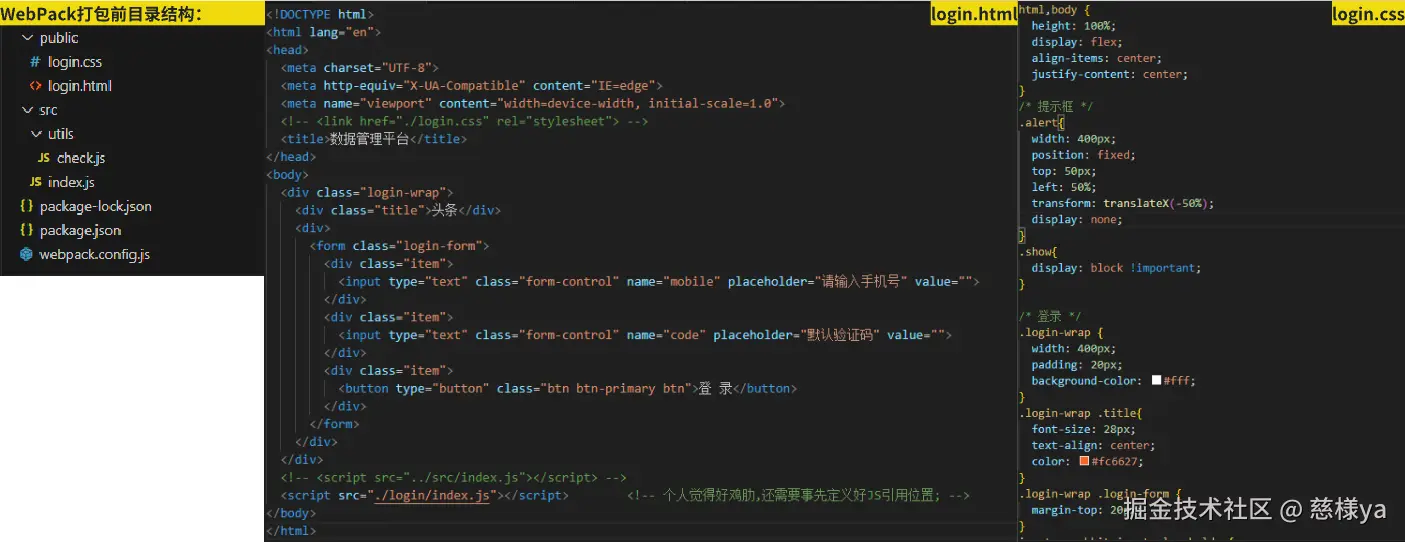Click the ".login-wrap .title{" selector line
This screenshot has width=1405, height=542.
pyautogui.click(x=1080, y=412)
